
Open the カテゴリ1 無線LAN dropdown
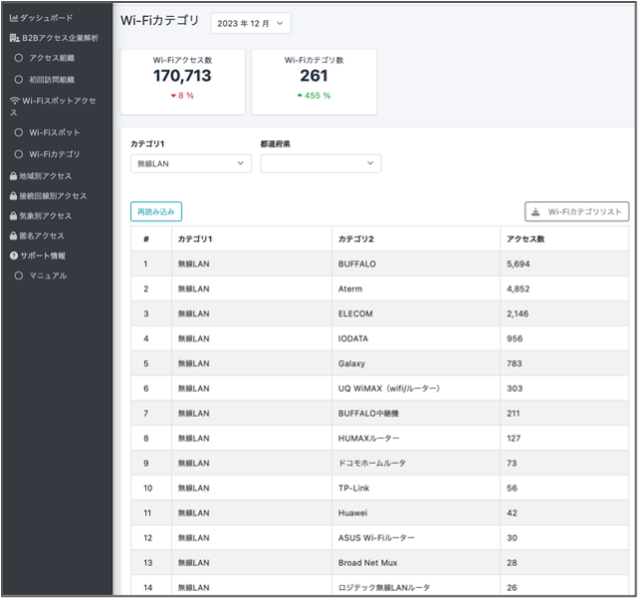[x=191, y=164]
